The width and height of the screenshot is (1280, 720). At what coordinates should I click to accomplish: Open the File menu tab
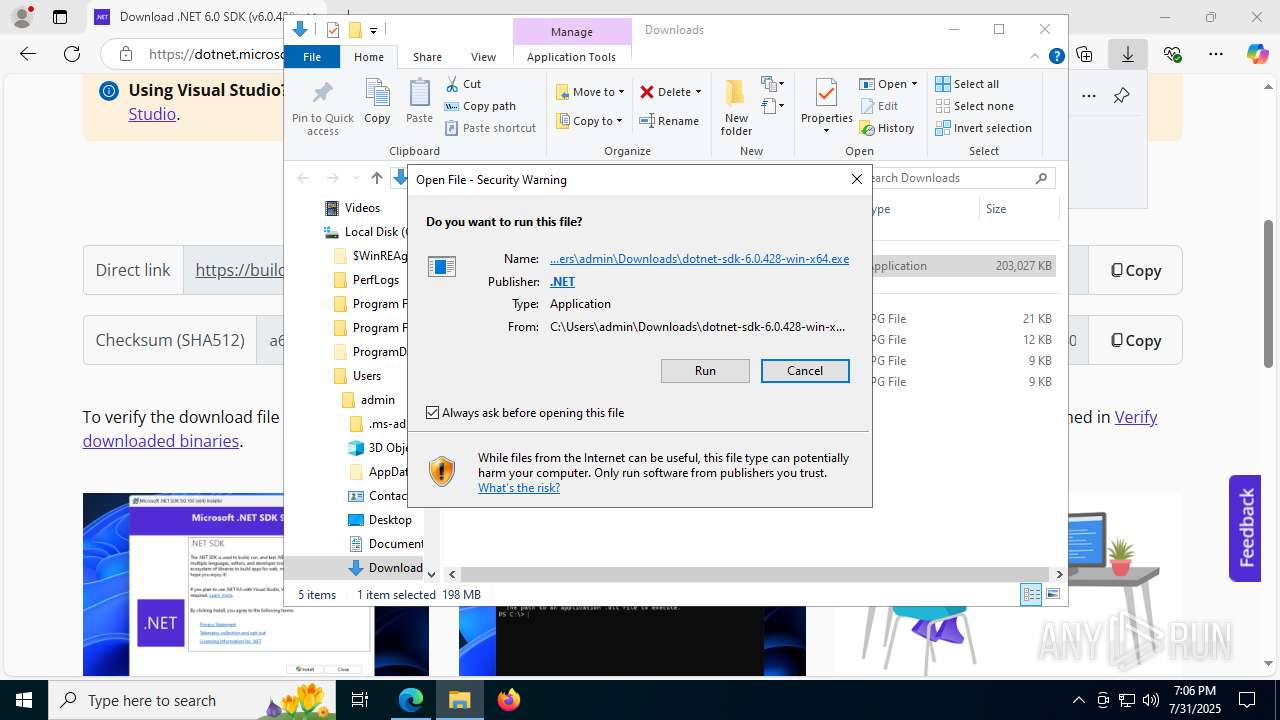[312, 57]
